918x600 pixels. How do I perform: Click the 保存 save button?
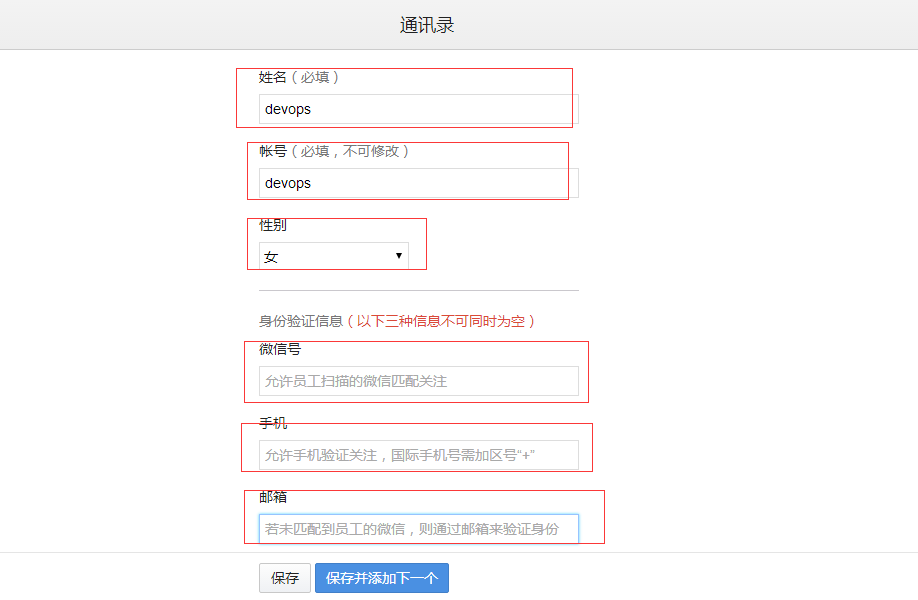(x=285, y=578)
